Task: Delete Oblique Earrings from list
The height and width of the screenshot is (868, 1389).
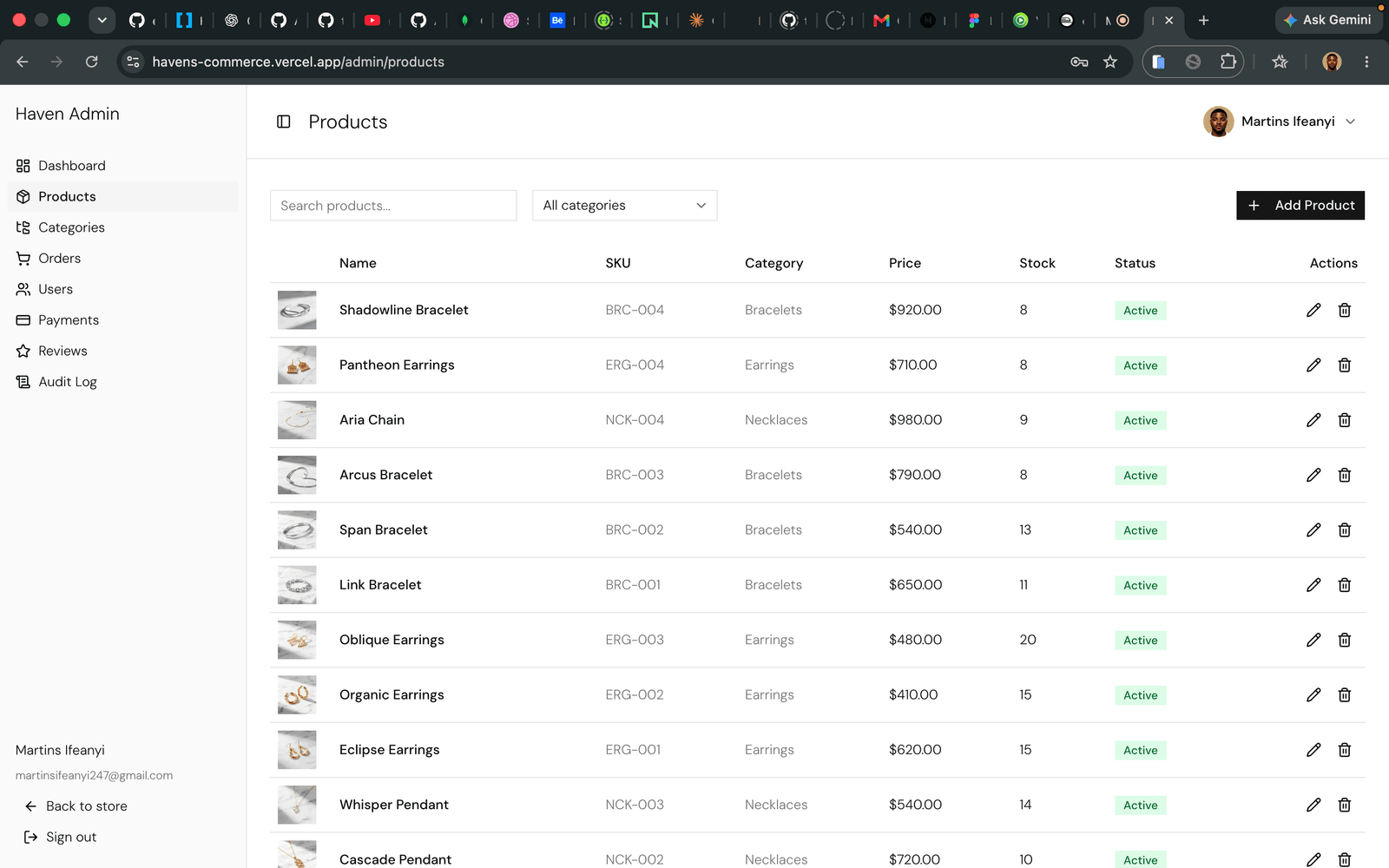Action: (1345, 640)
